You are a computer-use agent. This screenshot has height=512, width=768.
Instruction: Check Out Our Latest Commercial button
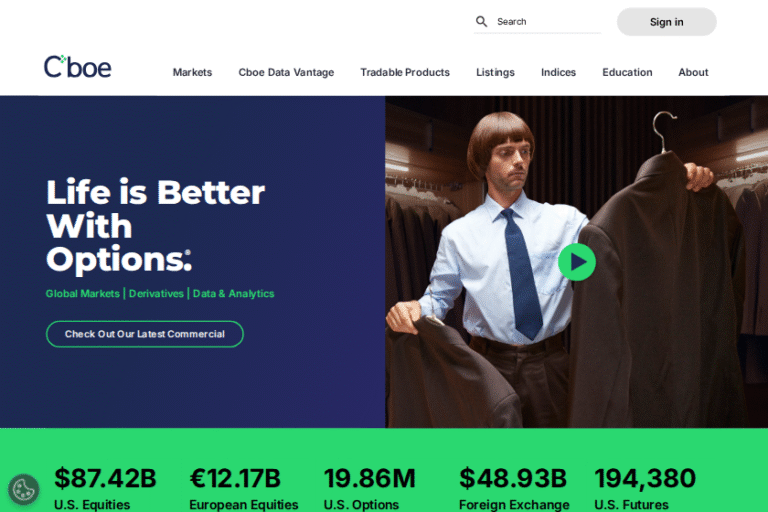145,334
